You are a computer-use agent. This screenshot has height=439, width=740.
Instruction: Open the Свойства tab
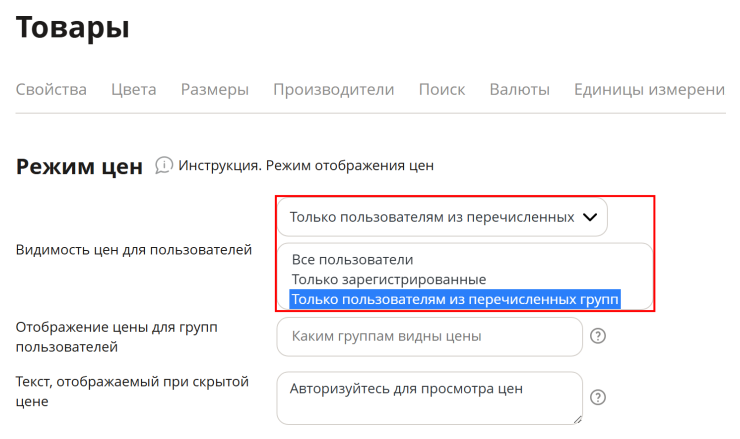click(51, 89)
